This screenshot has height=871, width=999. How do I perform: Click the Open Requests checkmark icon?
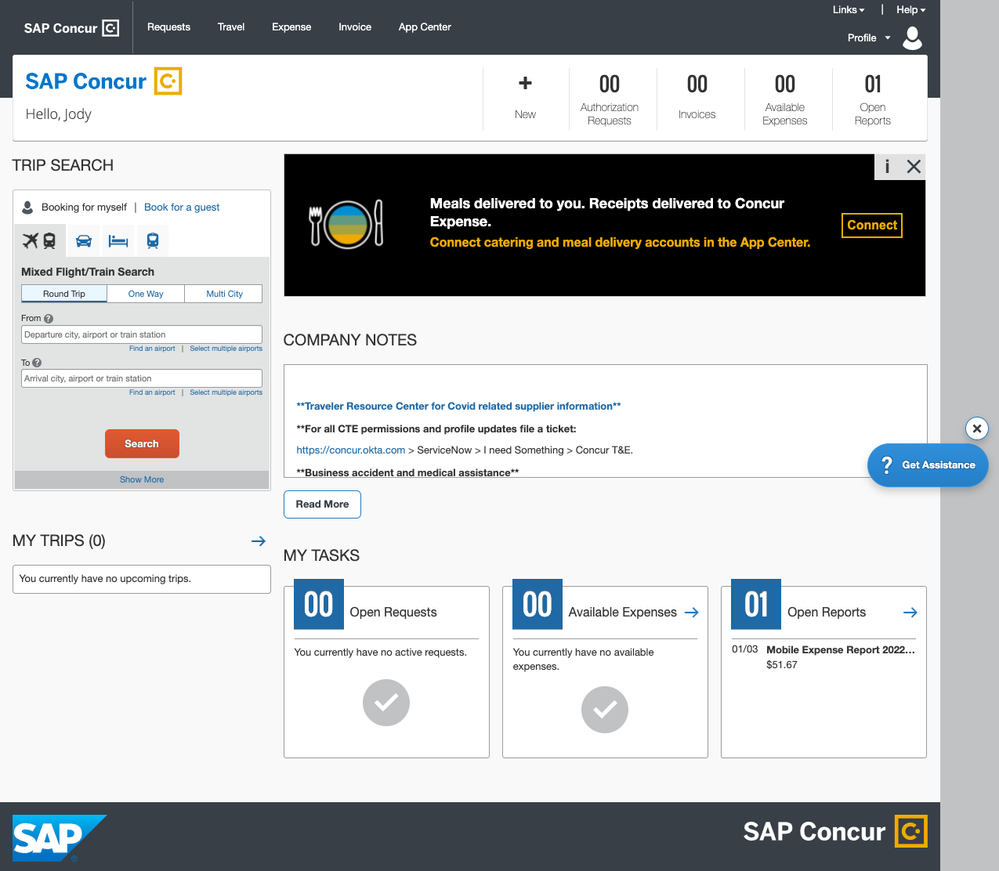tap(386, 703)
